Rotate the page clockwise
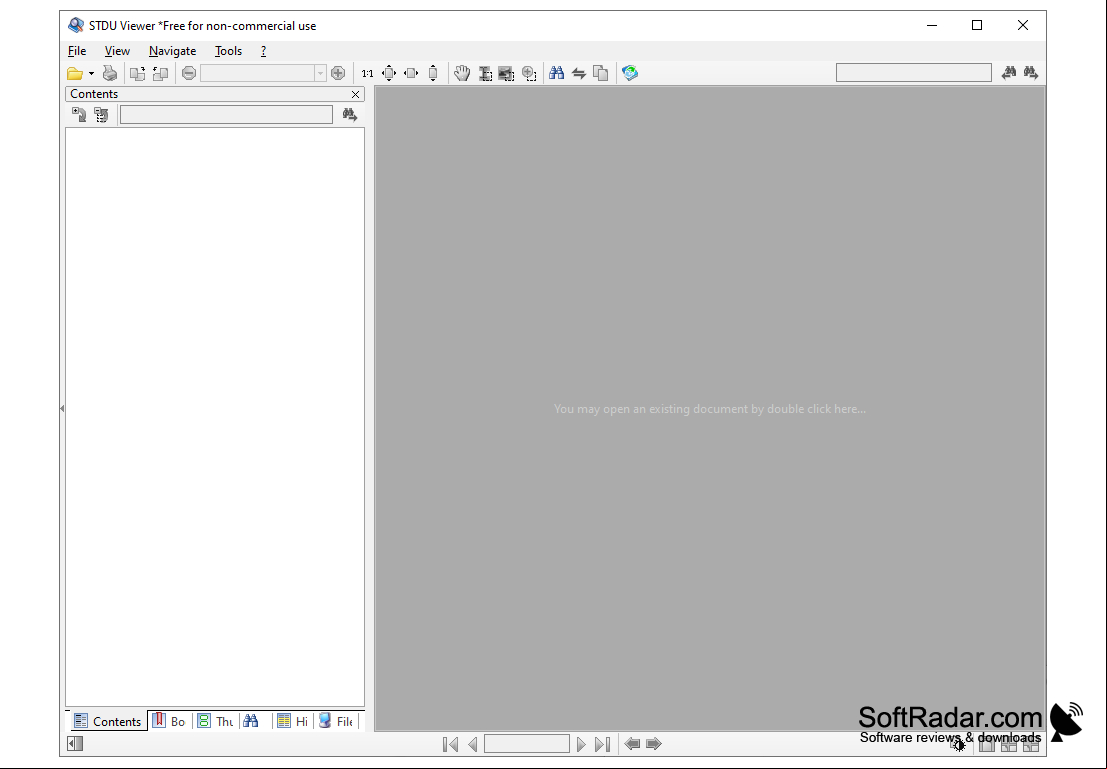Viewport: 1107px width, 769px height. point(138,73)
